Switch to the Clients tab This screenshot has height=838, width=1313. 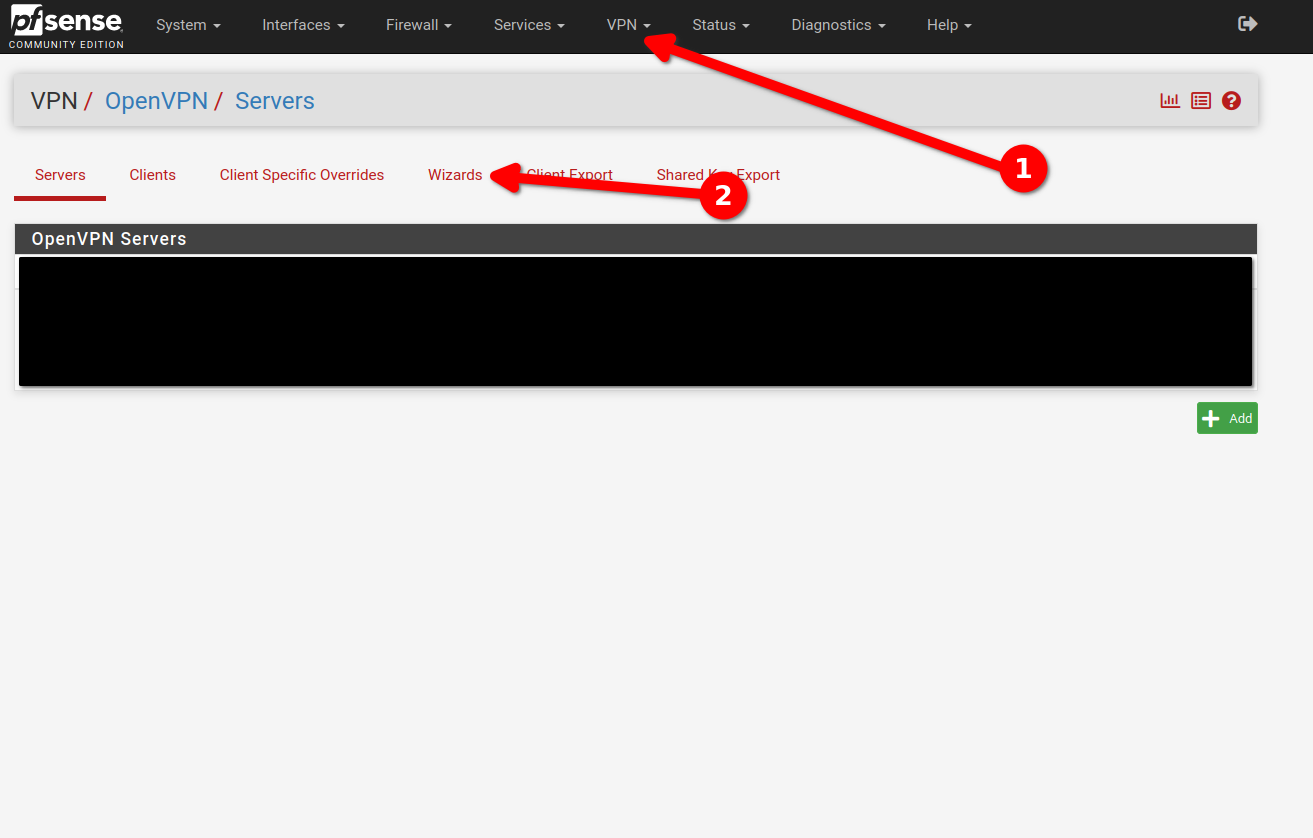click(152, 175)
